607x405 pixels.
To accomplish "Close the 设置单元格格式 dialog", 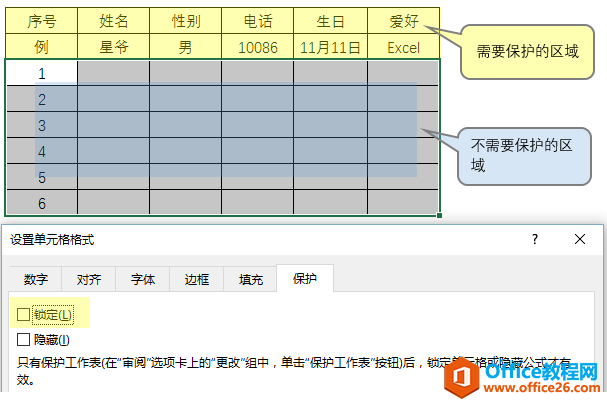I will (580, 239).
